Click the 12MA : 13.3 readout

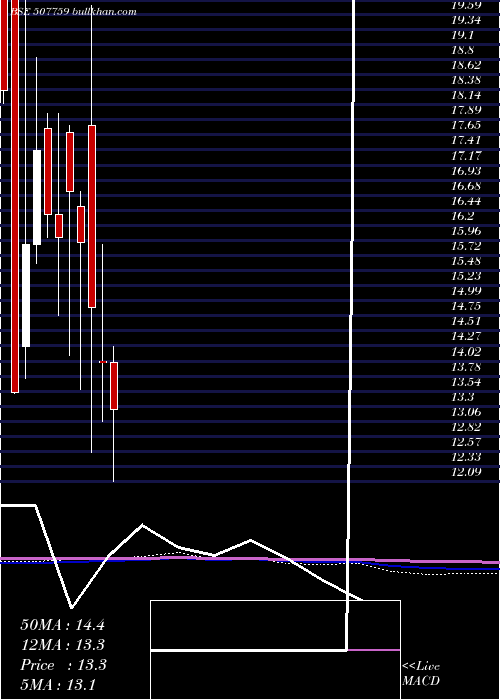pyautogui.click(x=62, y=645)
